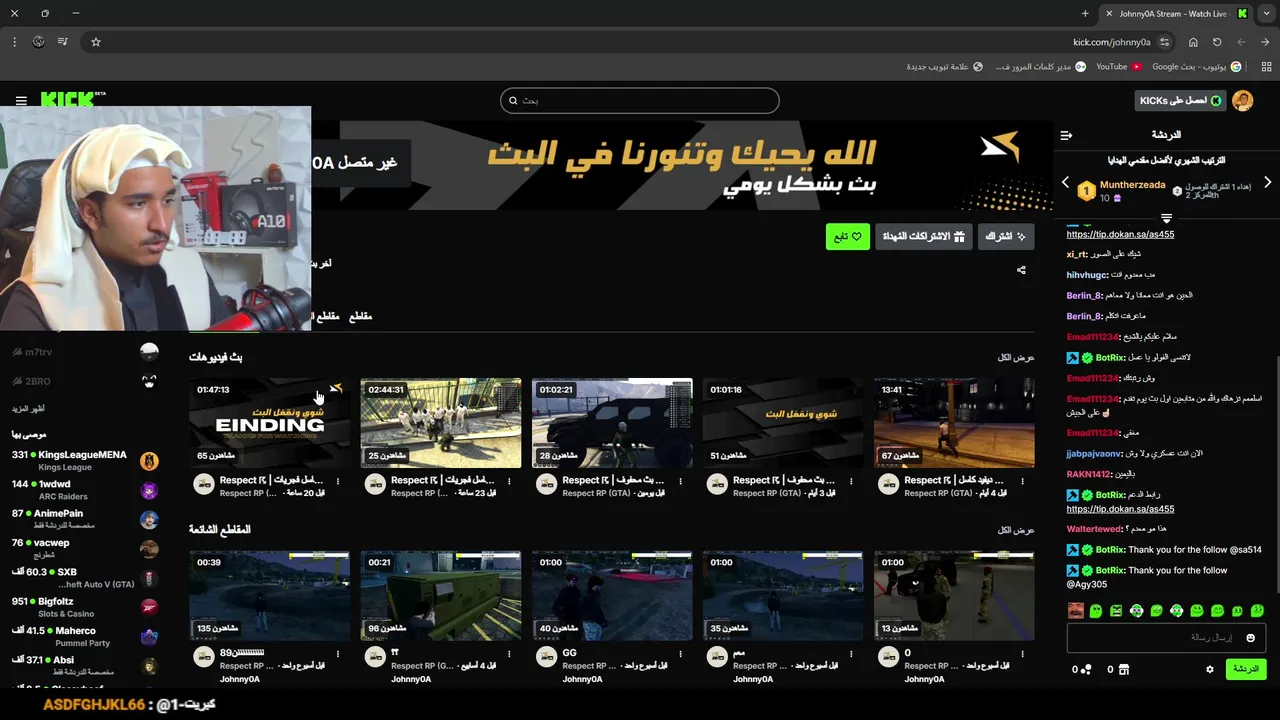This screenshot has width=1280, height=720.
Task: Bookmark this page with the star icon
Action: pos(96,42)
